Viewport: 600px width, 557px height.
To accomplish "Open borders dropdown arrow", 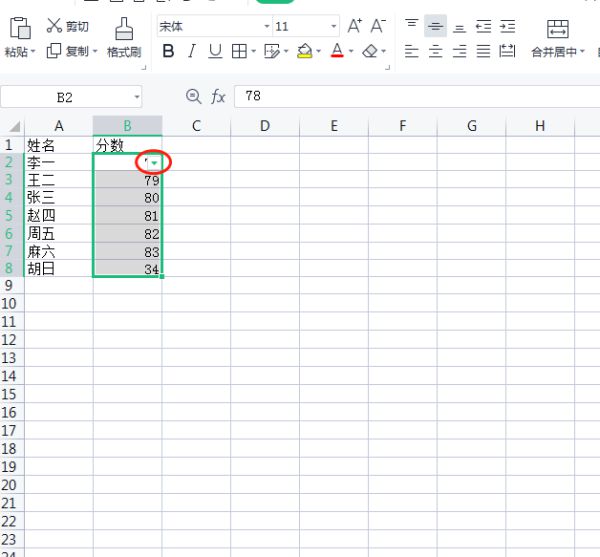I will [x=253, y=51].
